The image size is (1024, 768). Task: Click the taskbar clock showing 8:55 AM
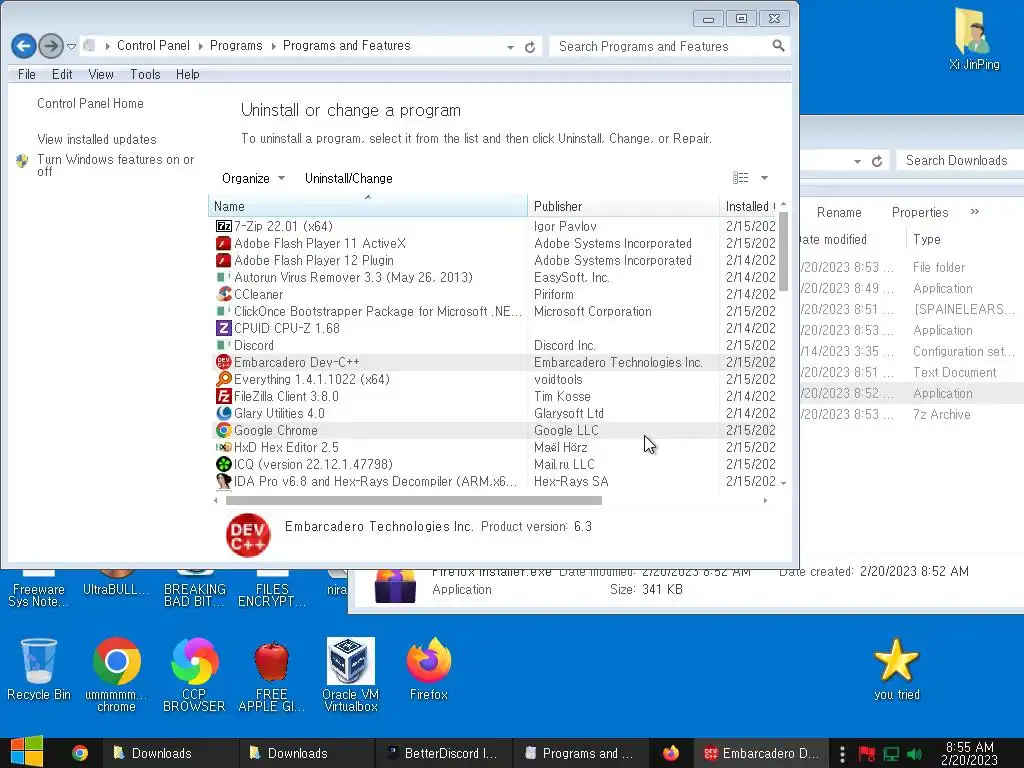(x=969, y=753)
